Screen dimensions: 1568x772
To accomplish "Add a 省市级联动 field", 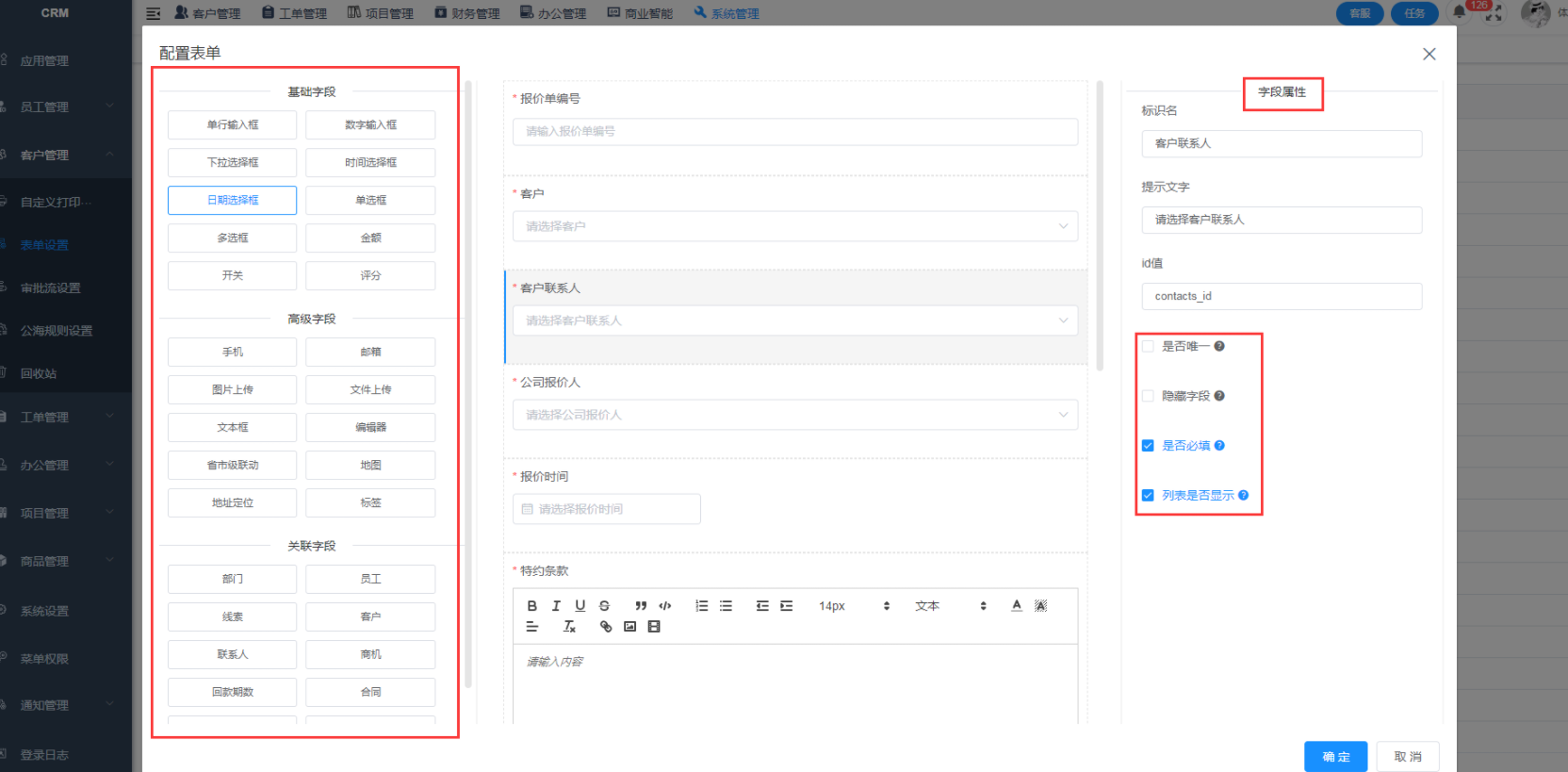I will pos(232,465).
